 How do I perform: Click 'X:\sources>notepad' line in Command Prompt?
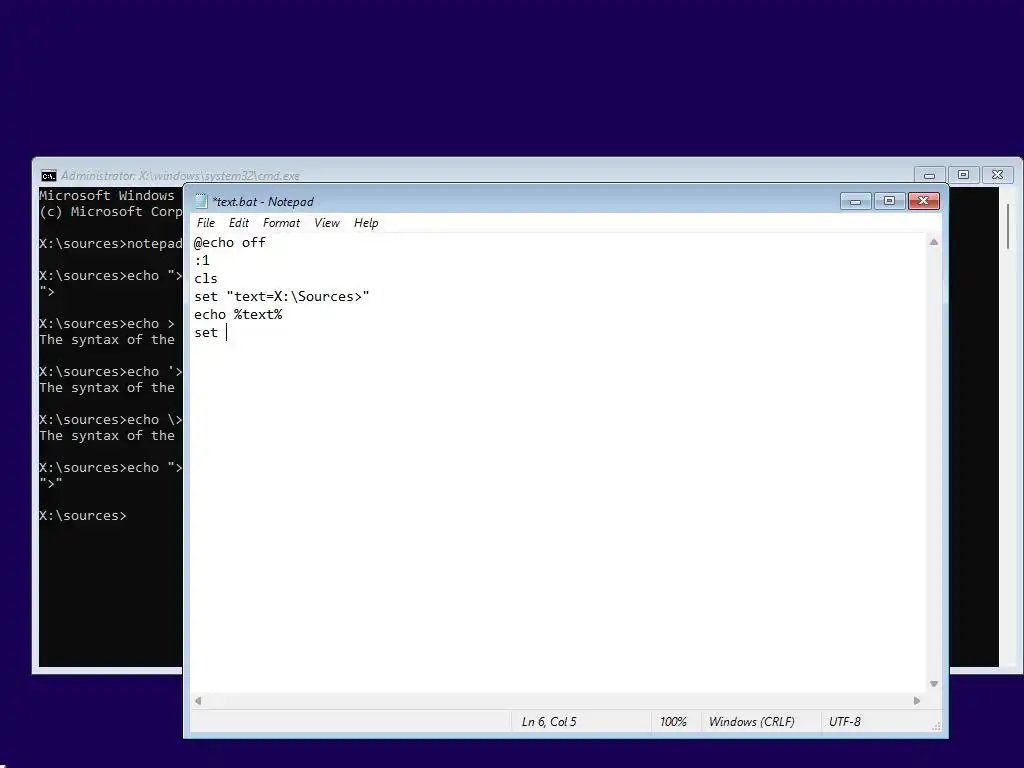click(110, 244)
